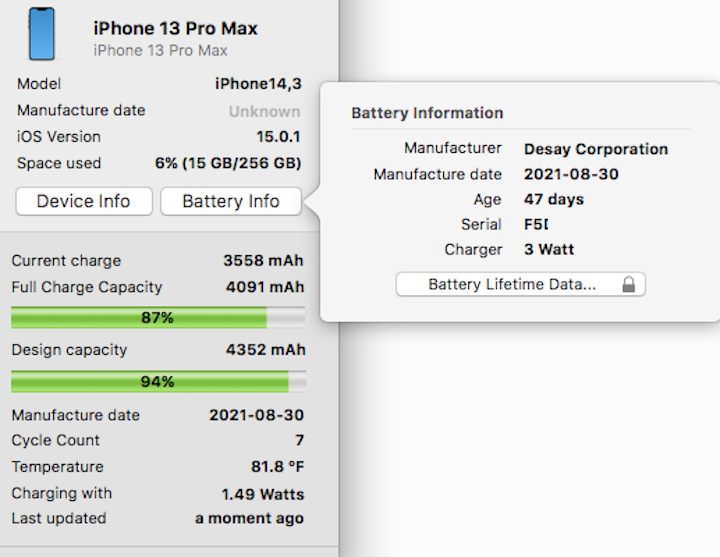
Task: Click popover manufacture date 2021-08-30
Action: 571,174
